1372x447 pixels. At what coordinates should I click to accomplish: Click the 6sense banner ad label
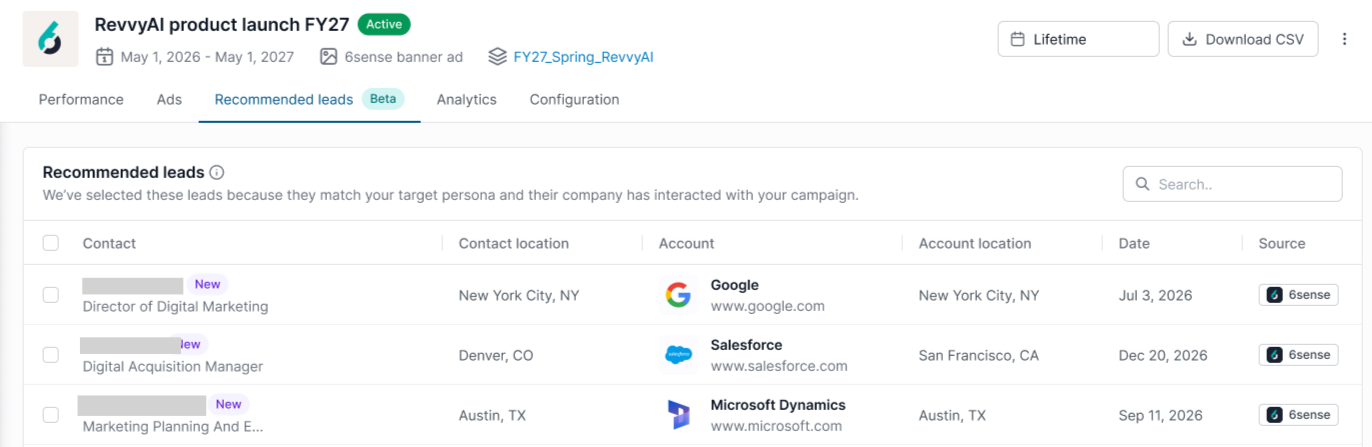coord(404,57)
